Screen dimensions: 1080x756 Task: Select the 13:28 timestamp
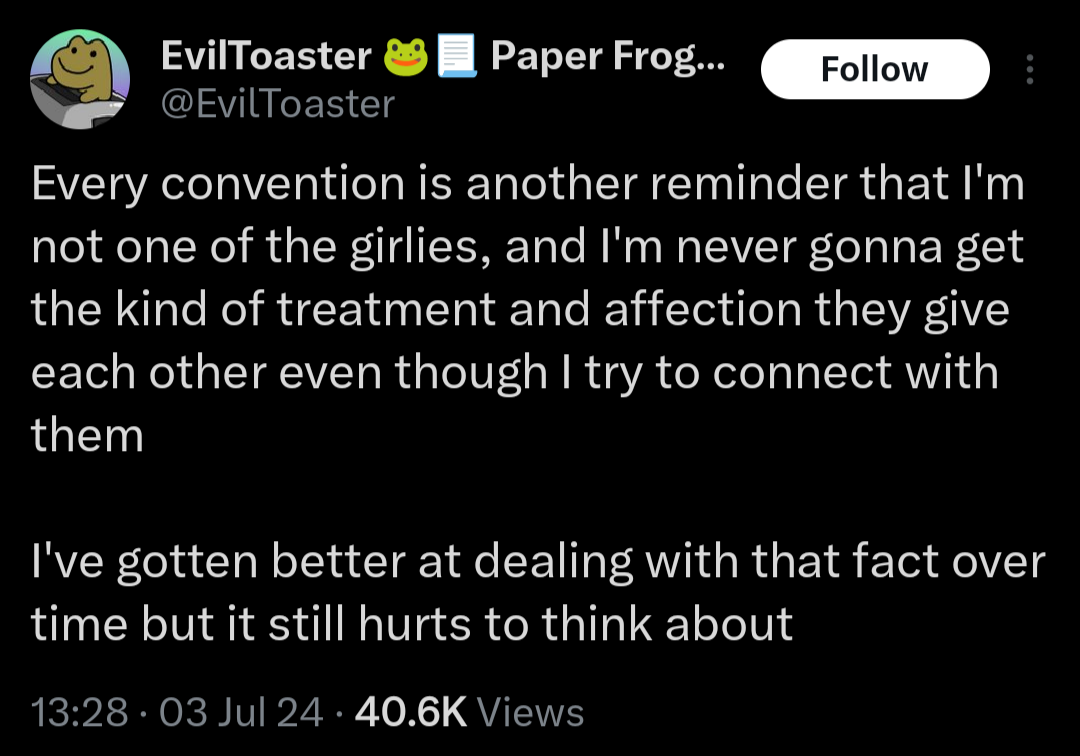[x=80, y=712]
